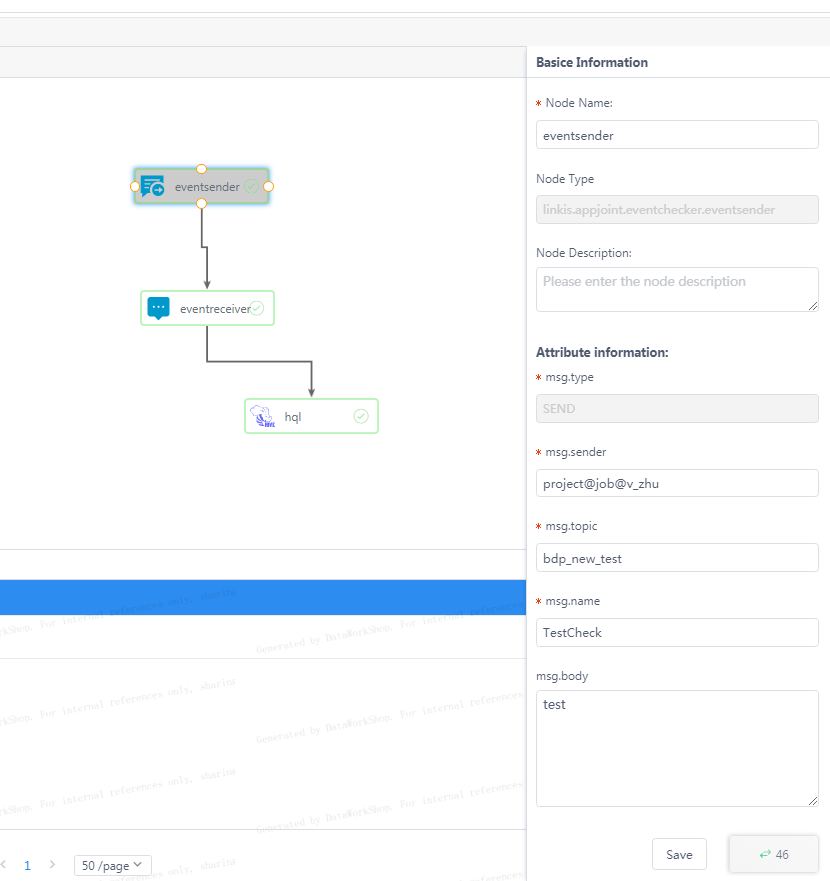Click the Node Description text area
830x881 pixels.
[677, 289]
